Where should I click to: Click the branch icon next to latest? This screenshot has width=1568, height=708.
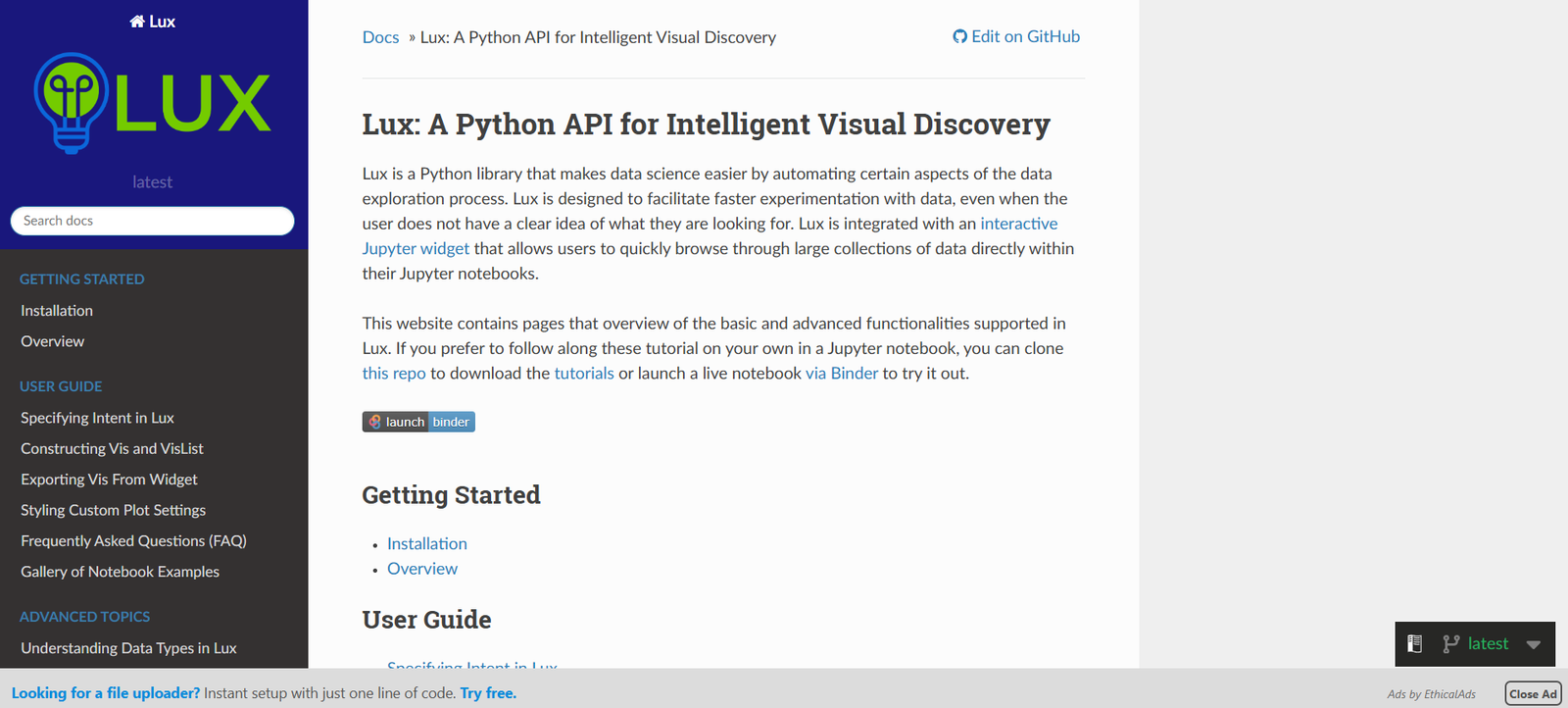click(1450, 644)
